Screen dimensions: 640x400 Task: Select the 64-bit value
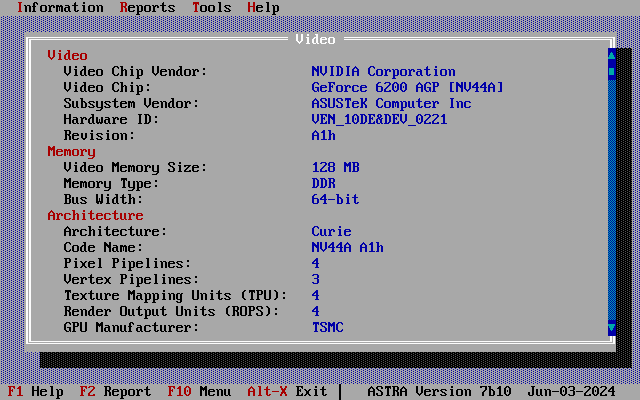pyautogui.click(x=335, y=200)
